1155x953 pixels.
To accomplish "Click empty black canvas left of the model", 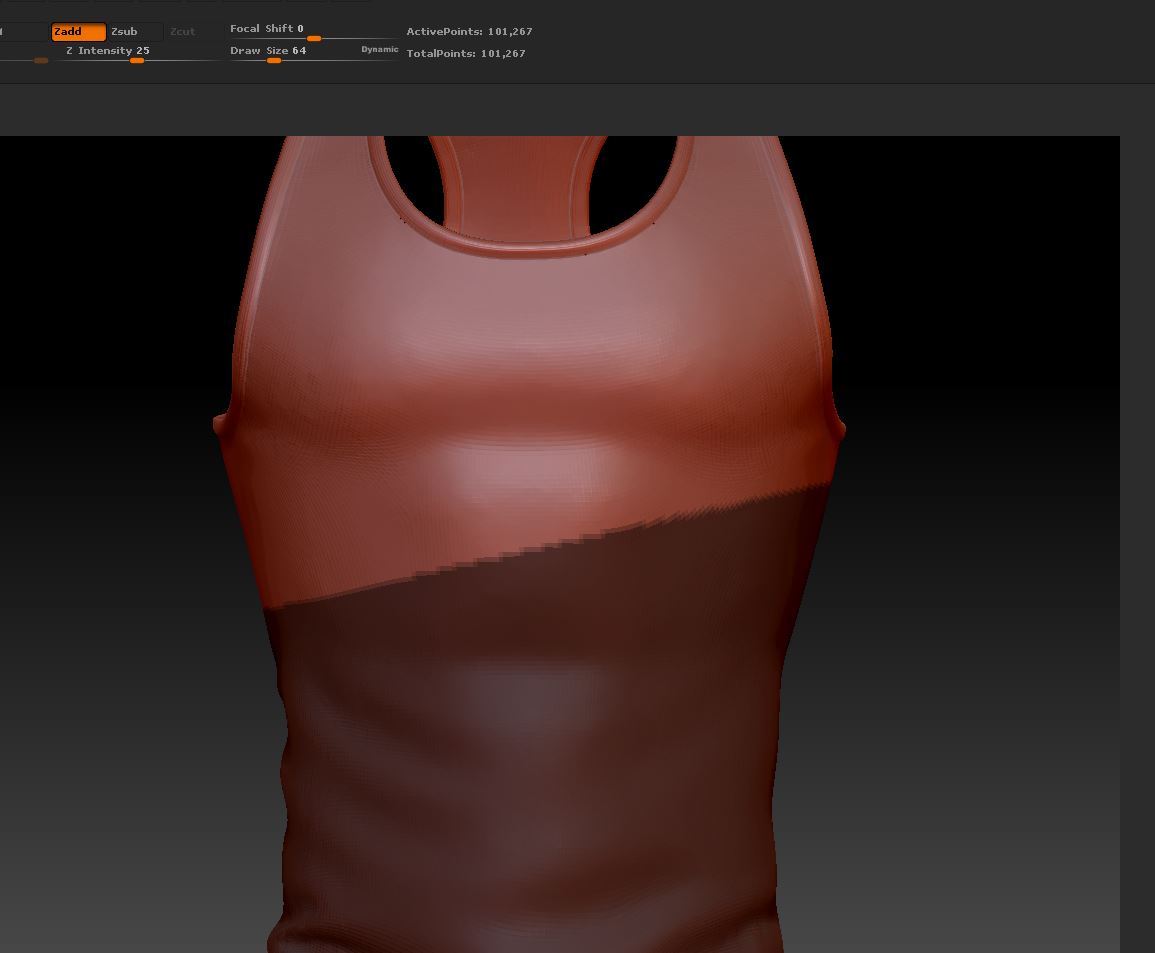I will coord(110,300).
